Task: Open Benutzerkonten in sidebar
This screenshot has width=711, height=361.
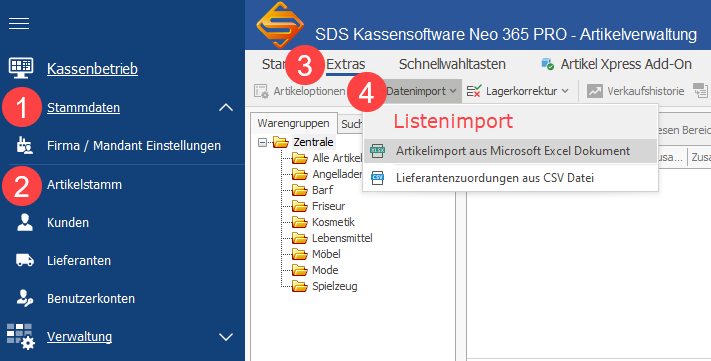Action: tap(91, 299)
